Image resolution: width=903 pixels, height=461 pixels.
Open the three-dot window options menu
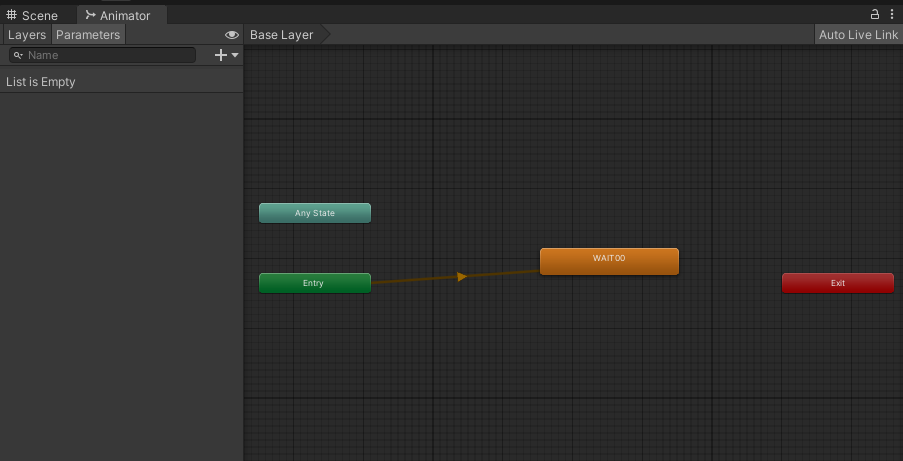891,14
